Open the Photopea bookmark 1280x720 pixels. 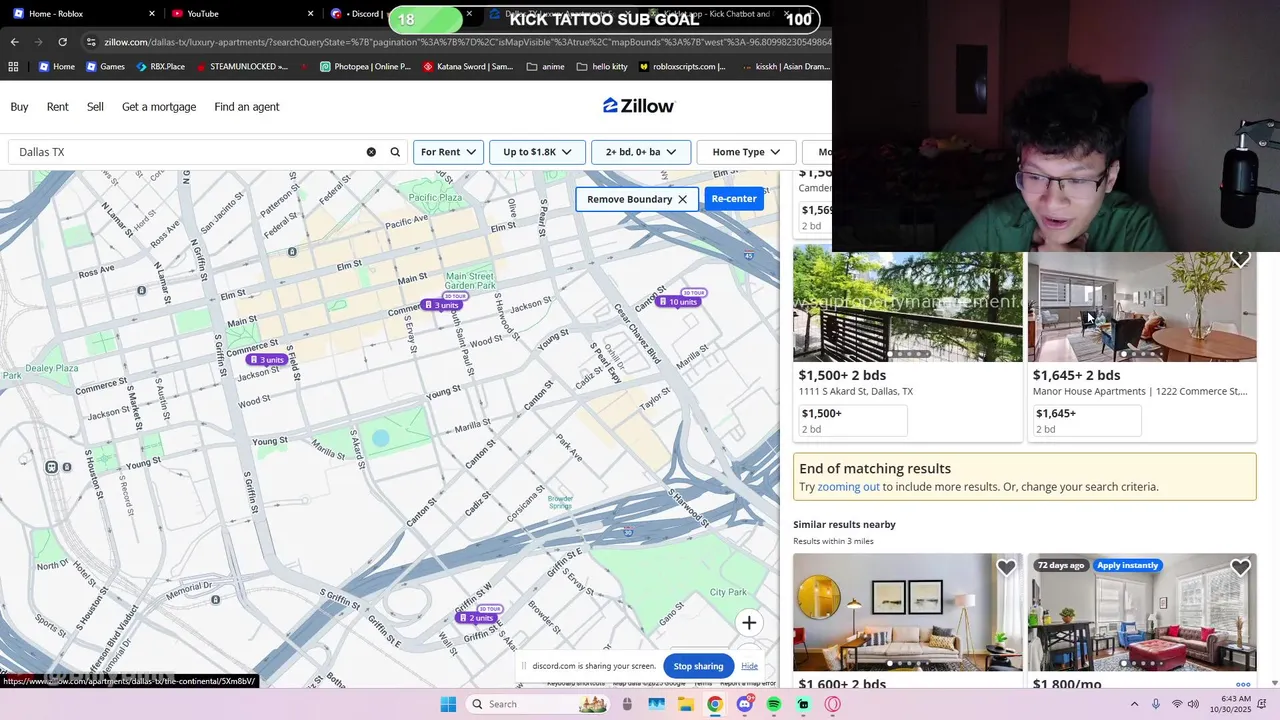[365, 67]
